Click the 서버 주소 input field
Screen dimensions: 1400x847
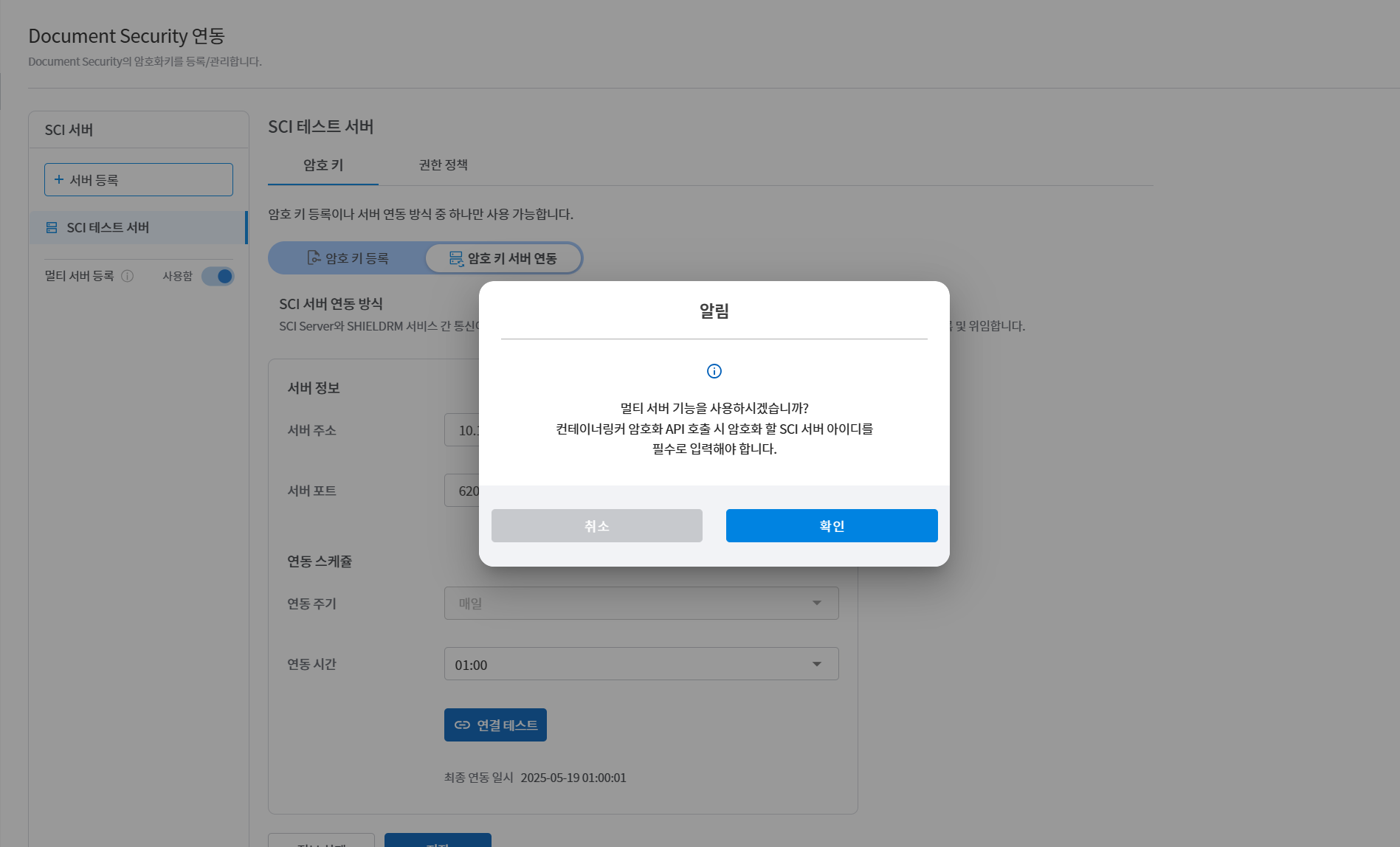pyautogui.click(x=462, y=430)
